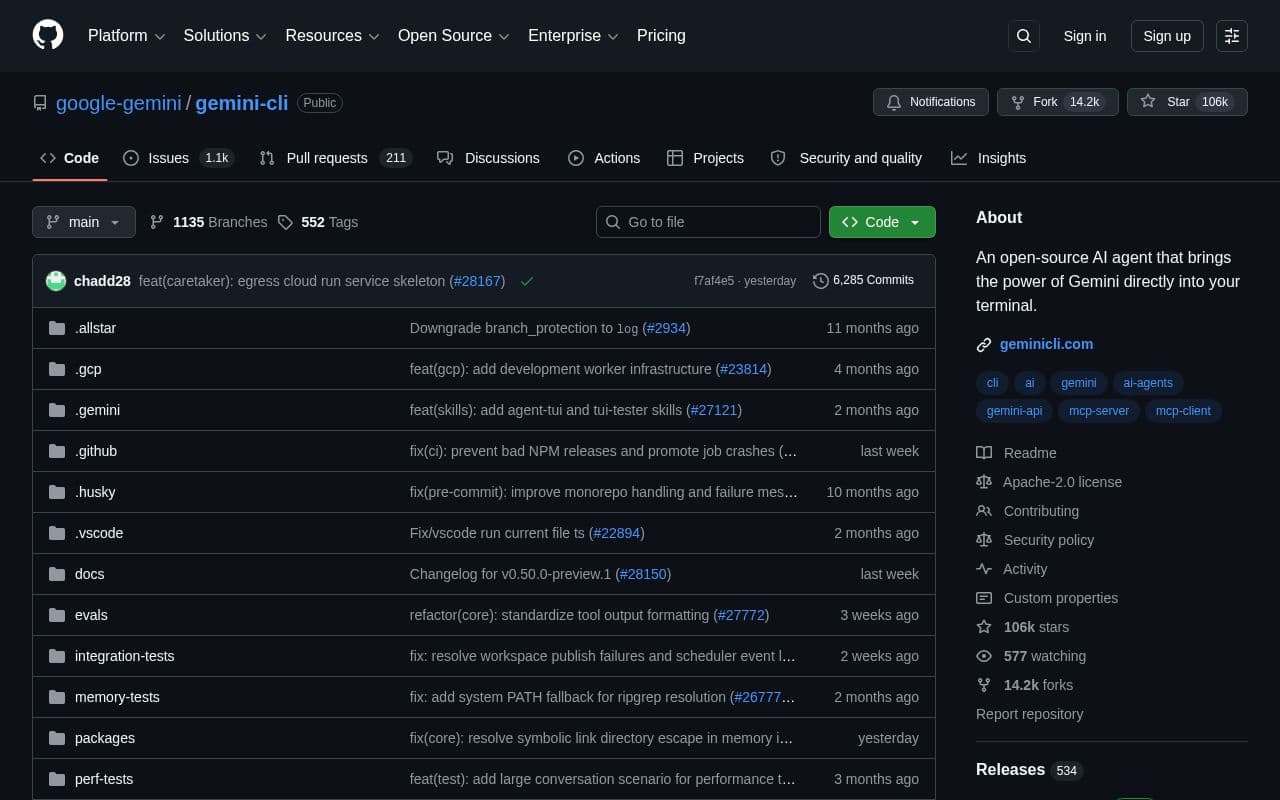The width and height of the screenshot is (1280, 800).
Task: Switch to the Pull requests tab
Action: click(x=335, y=158)
